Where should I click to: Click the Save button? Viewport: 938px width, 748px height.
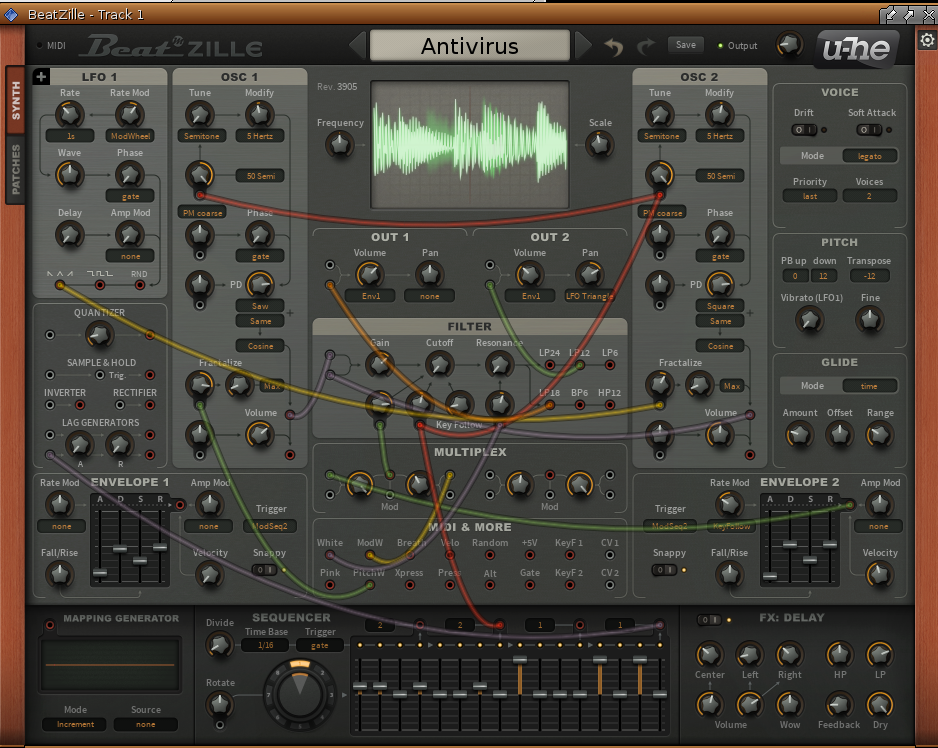coord(686,45)
